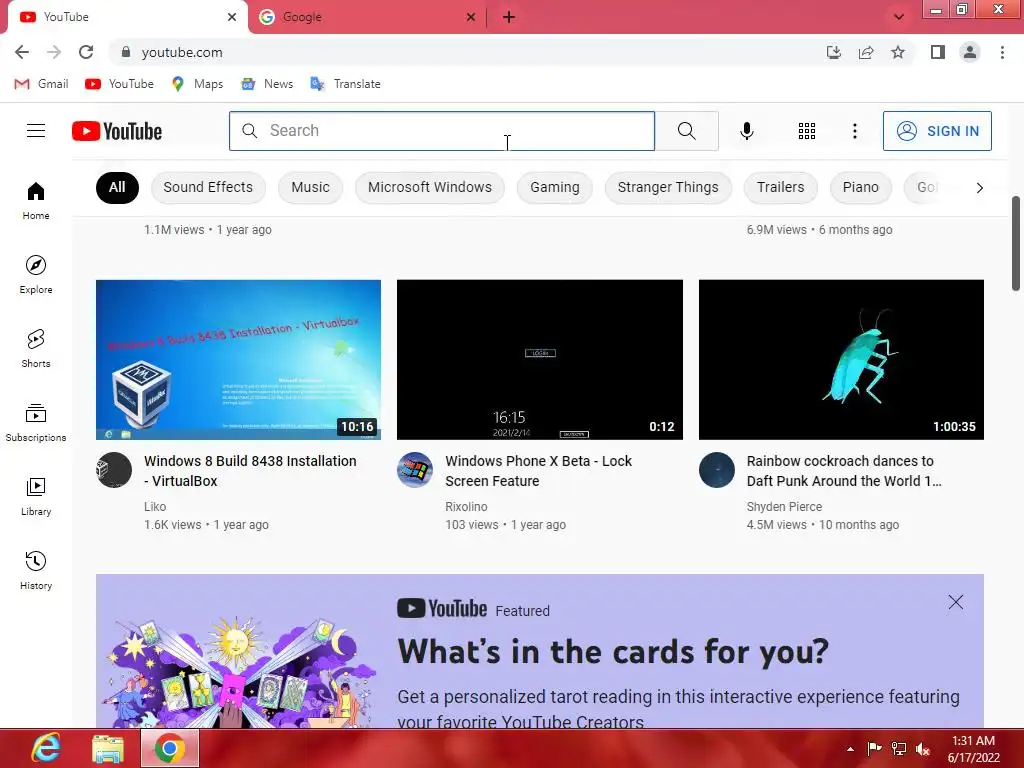The height and width of the screenshot is (768, 1024).
Task: Click Rainbow cockroach dances video title
Action: click(844, 471)
